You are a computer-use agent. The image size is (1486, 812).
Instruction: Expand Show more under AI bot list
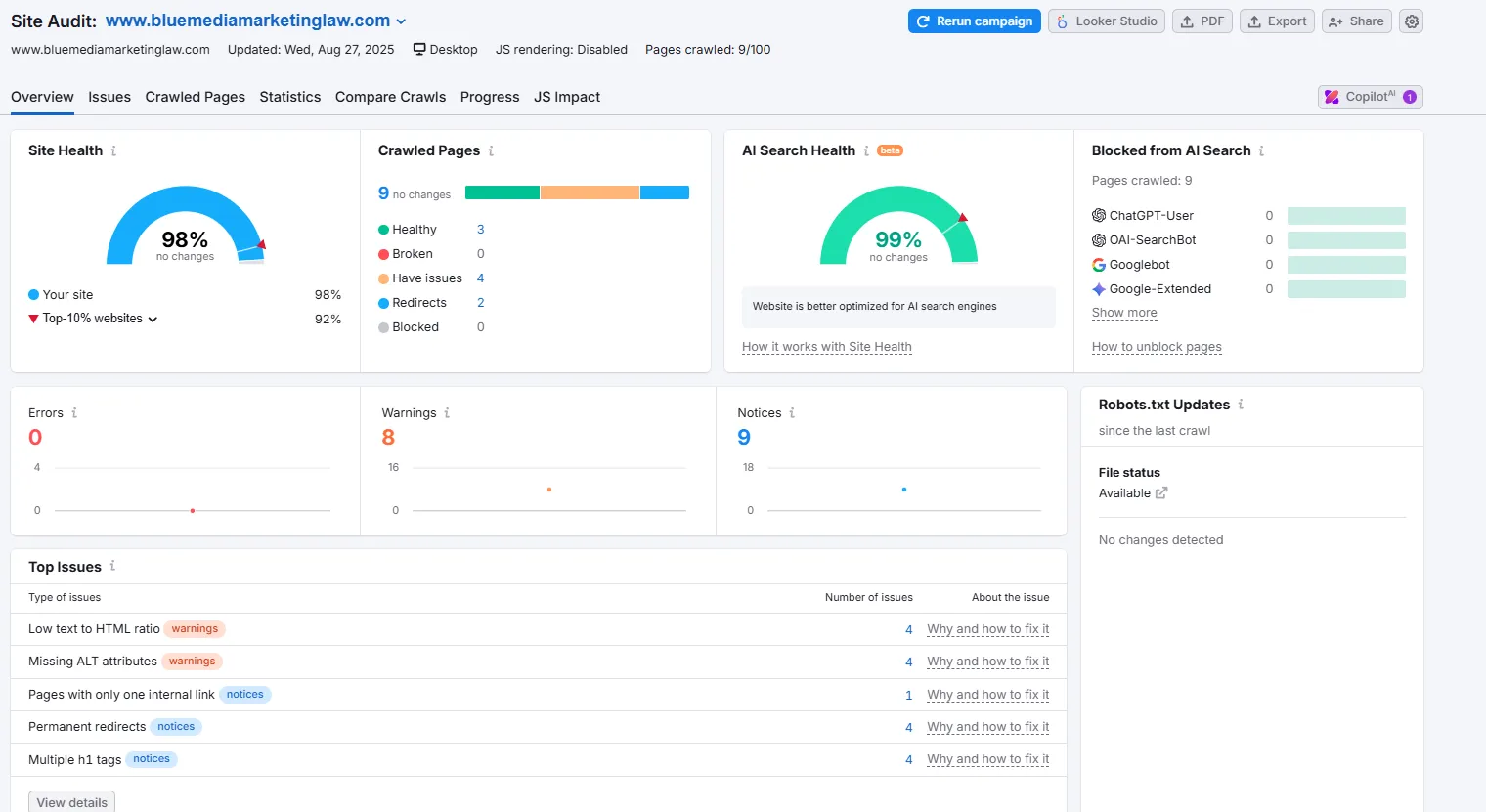pos(1124,313)
